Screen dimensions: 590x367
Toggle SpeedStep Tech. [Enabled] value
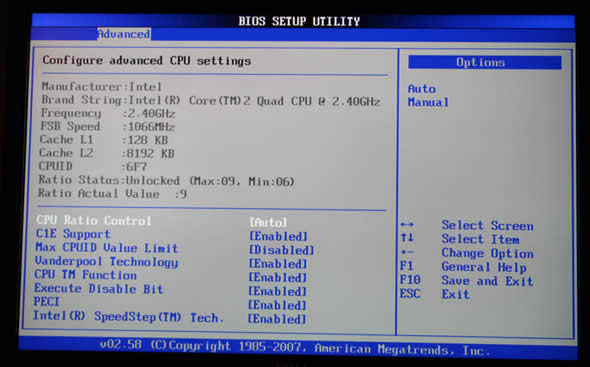277,319
